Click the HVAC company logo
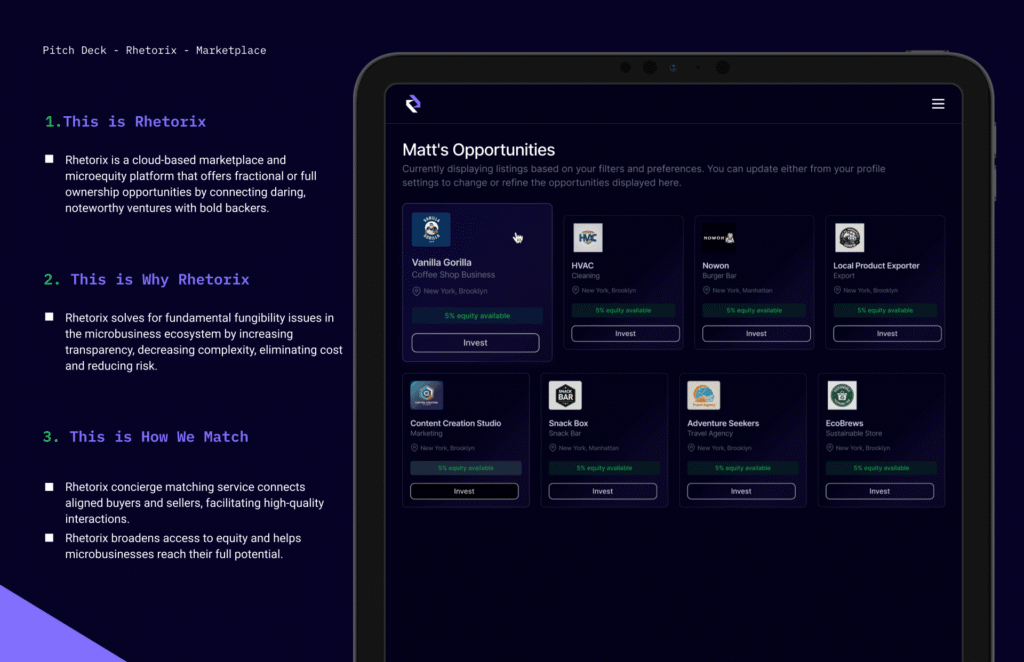1024x662 pixels. [x=587, y=238]
